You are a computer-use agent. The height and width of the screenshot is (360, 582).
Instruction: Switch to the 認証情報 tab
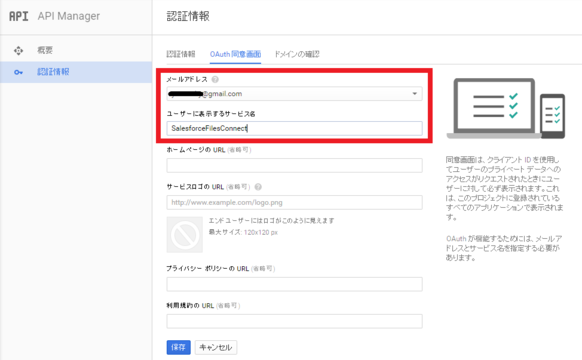pos(181,54)
